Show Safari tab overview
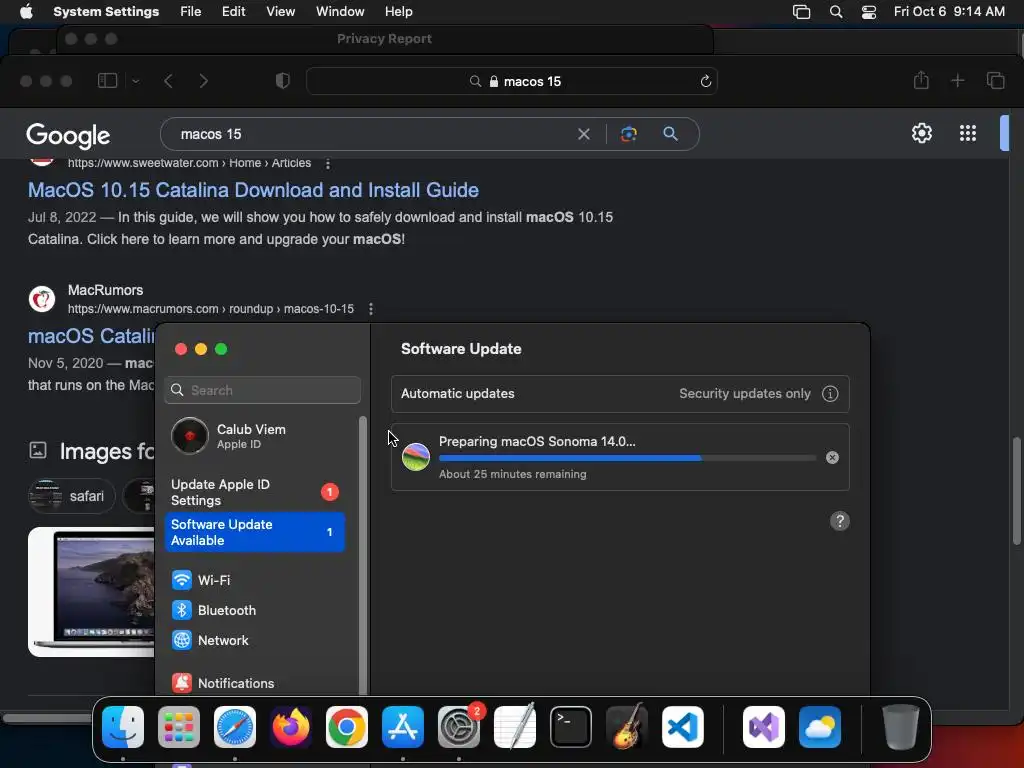The width and height of the screenshot is (1024, 768). pyautogui.click(x=996, y=81)
